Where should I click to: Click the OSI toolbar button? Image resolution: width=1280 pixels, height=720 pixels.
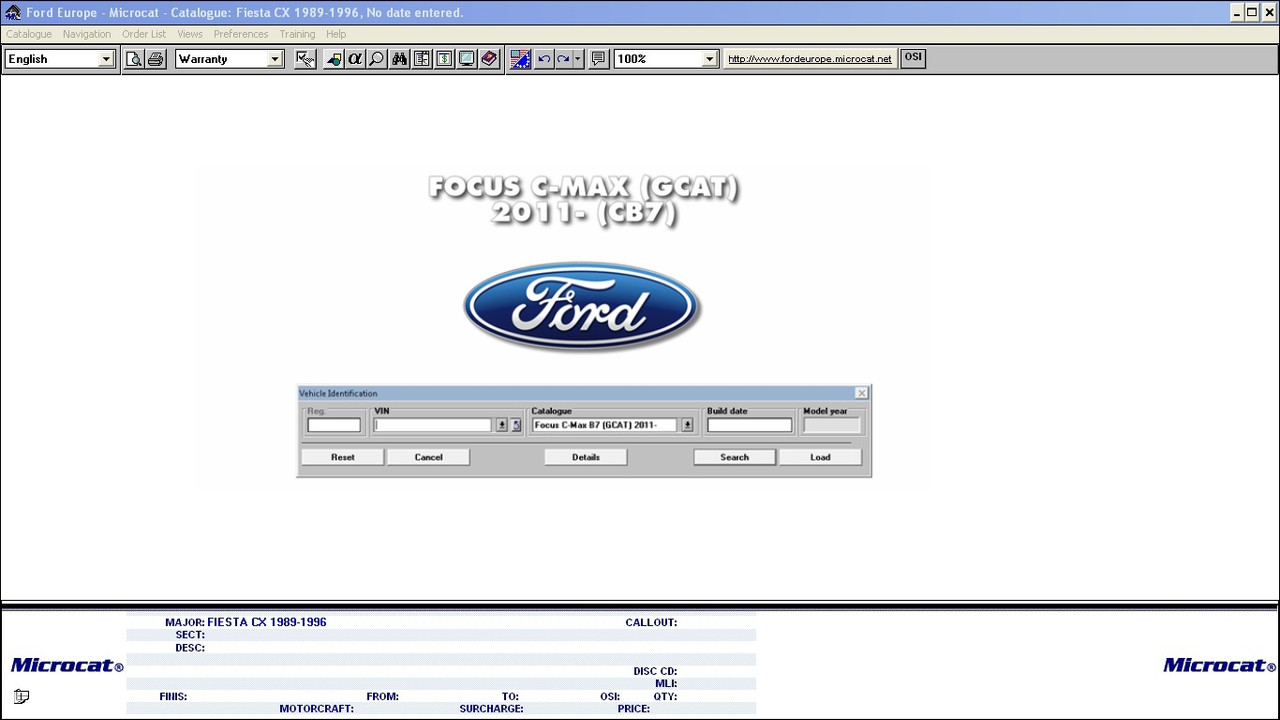point(913,58)
